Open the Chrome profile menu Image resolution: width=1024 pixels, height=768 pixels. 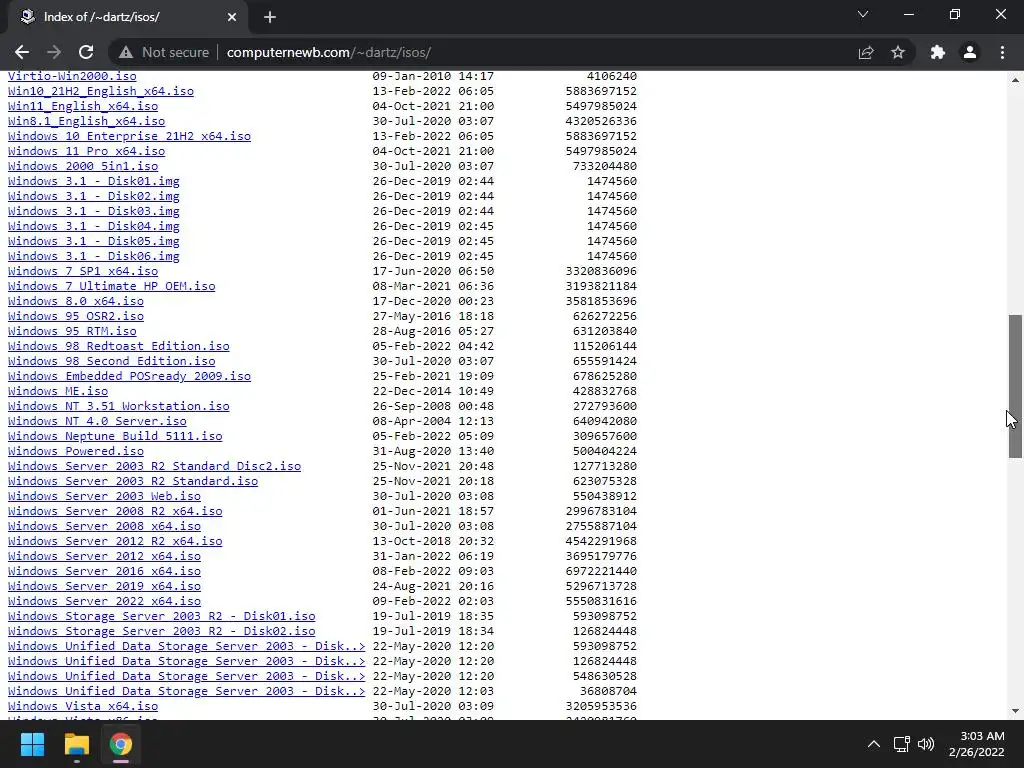coord(970,52)
